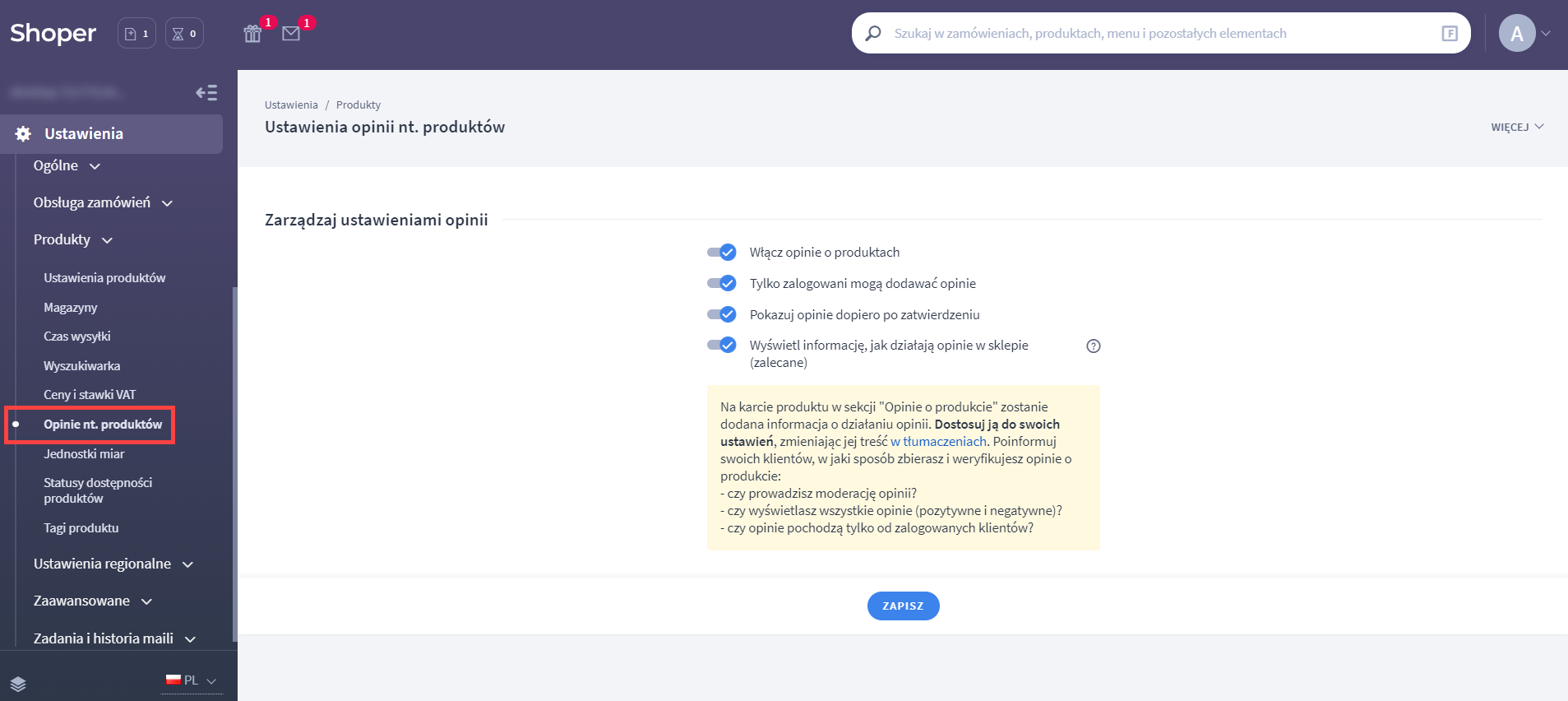Click the search magnifier icon
This screenshot has width=1568, height=701.
point(873,33)
